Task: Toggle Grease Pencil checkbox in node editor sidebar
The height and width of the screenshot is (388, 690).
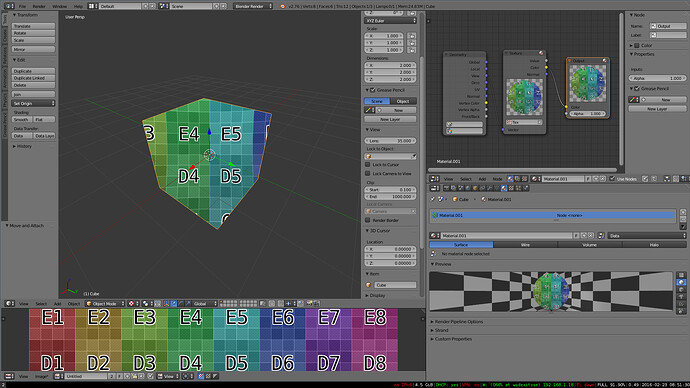Action: tap(637, 88)
